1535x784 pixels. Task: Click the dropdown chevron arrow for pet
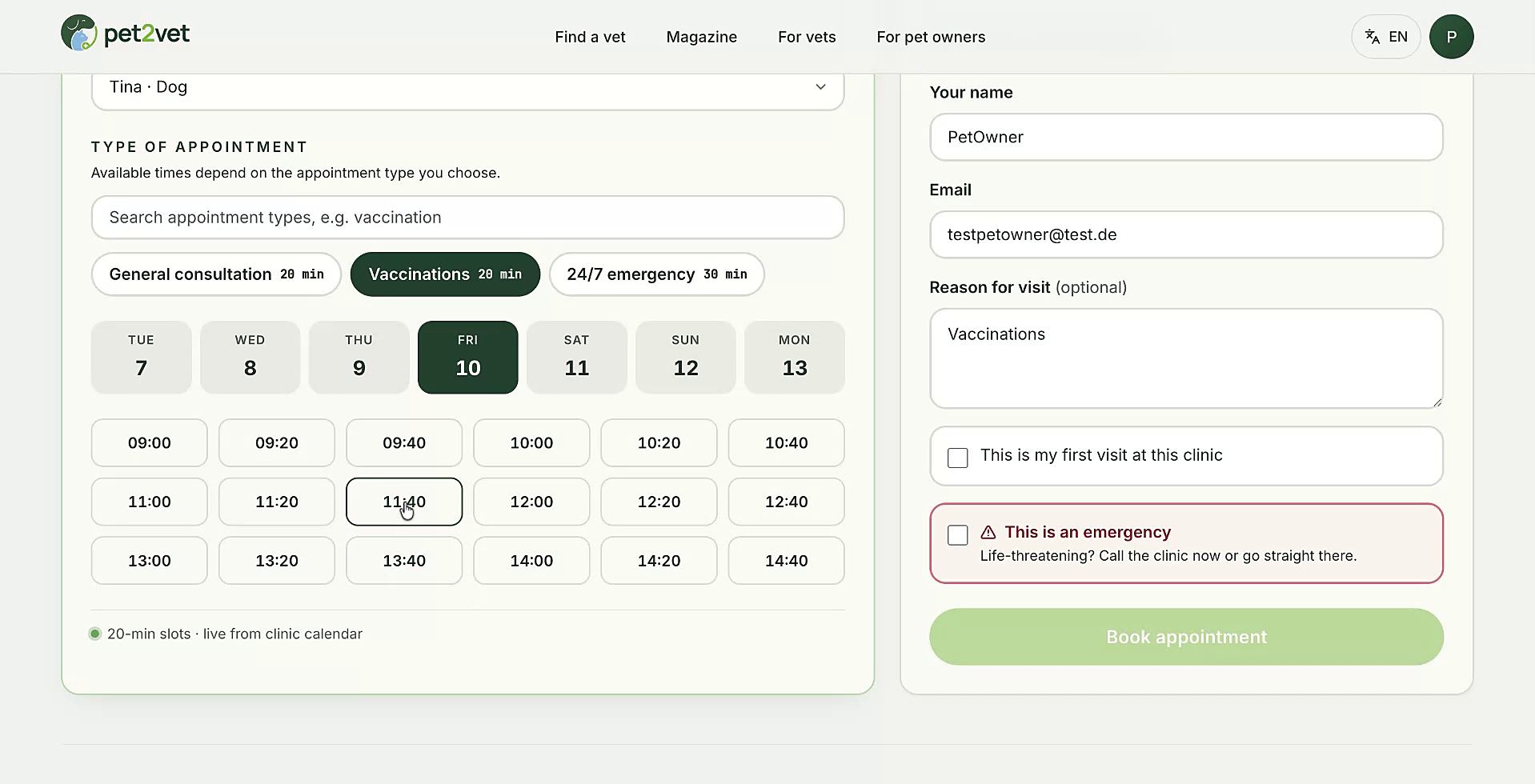click(820, 87)
